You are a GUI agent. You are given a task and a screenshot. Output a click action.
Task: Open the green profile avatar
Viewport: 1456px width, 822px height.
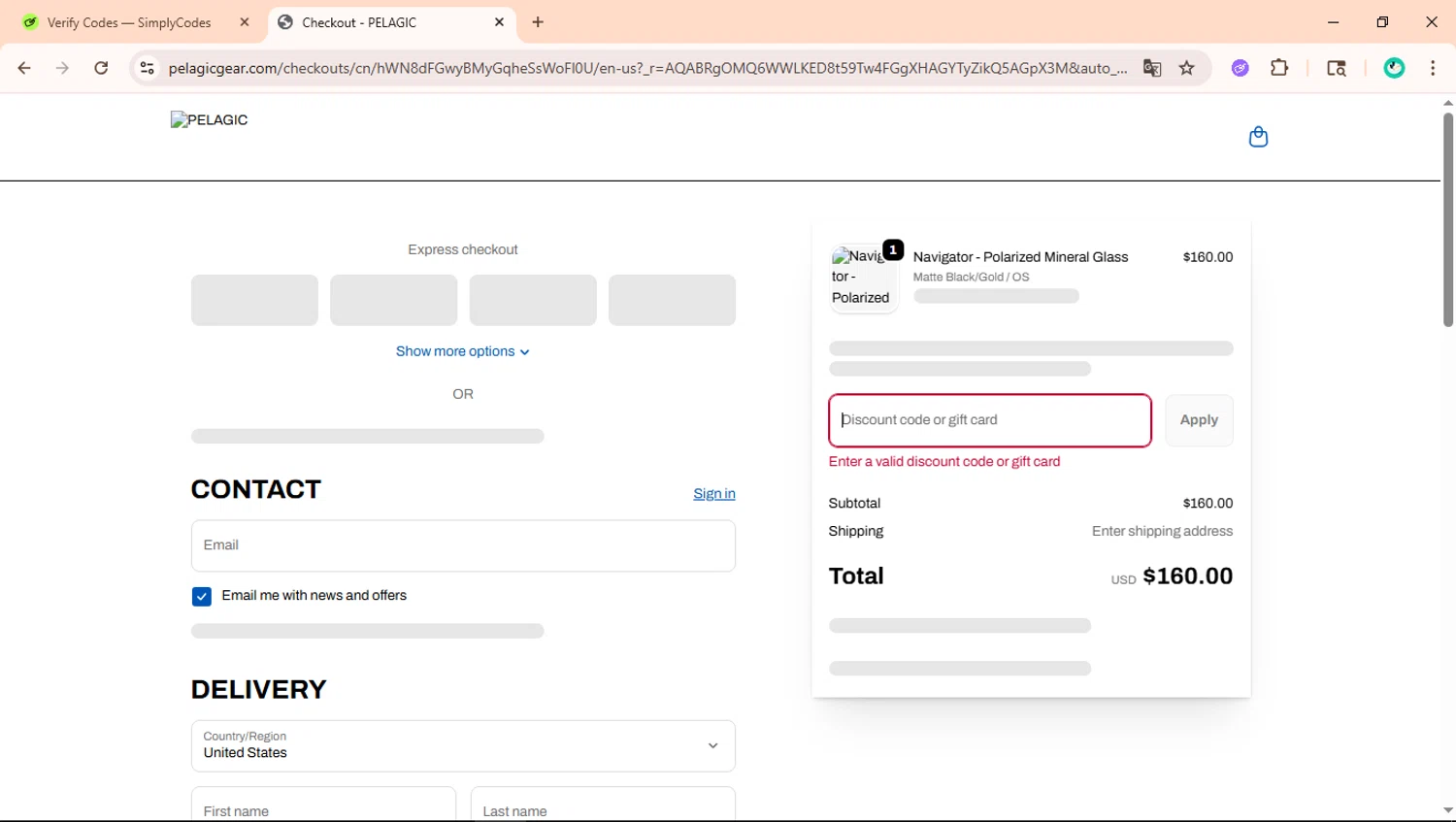coord(1394,68)
